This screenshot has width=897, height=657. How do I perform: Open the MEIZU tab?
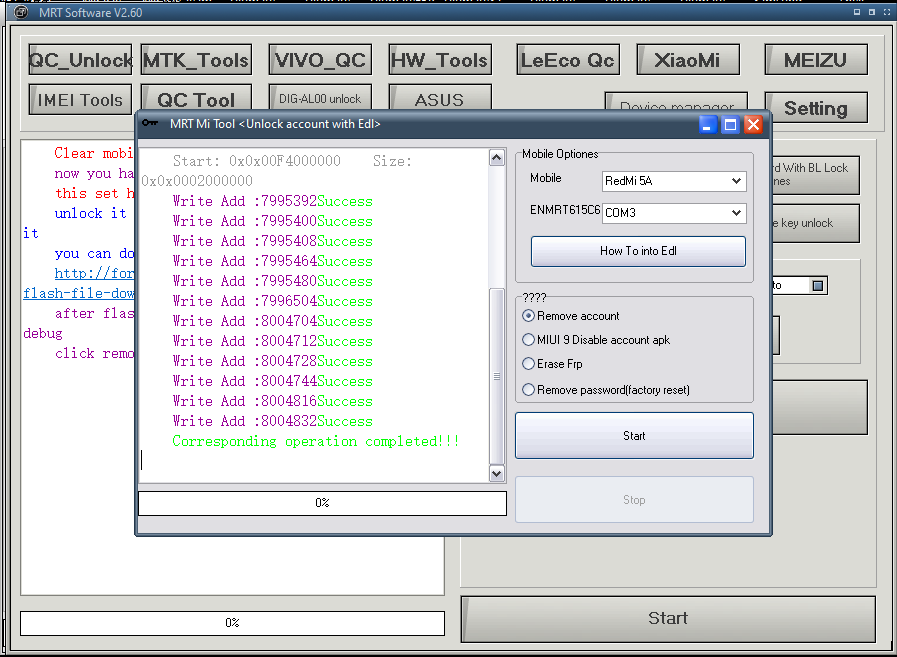pyautogui.click(x=816, y=60)
